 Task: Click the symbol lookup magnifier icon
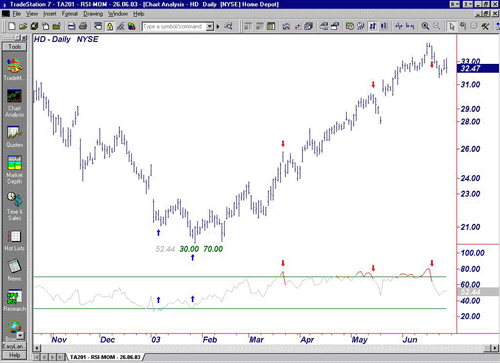(229, 26)
